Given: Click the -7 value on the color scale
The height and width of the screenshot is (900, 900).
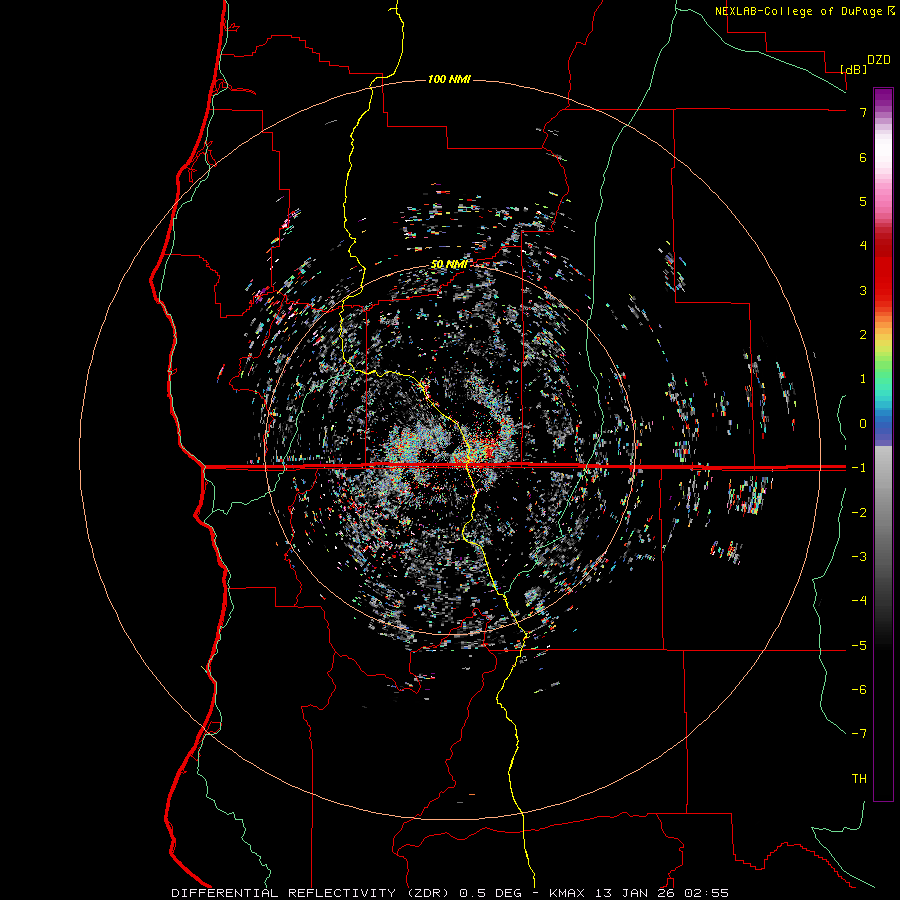Looking at the screenshot, I should tap(859, 734).
